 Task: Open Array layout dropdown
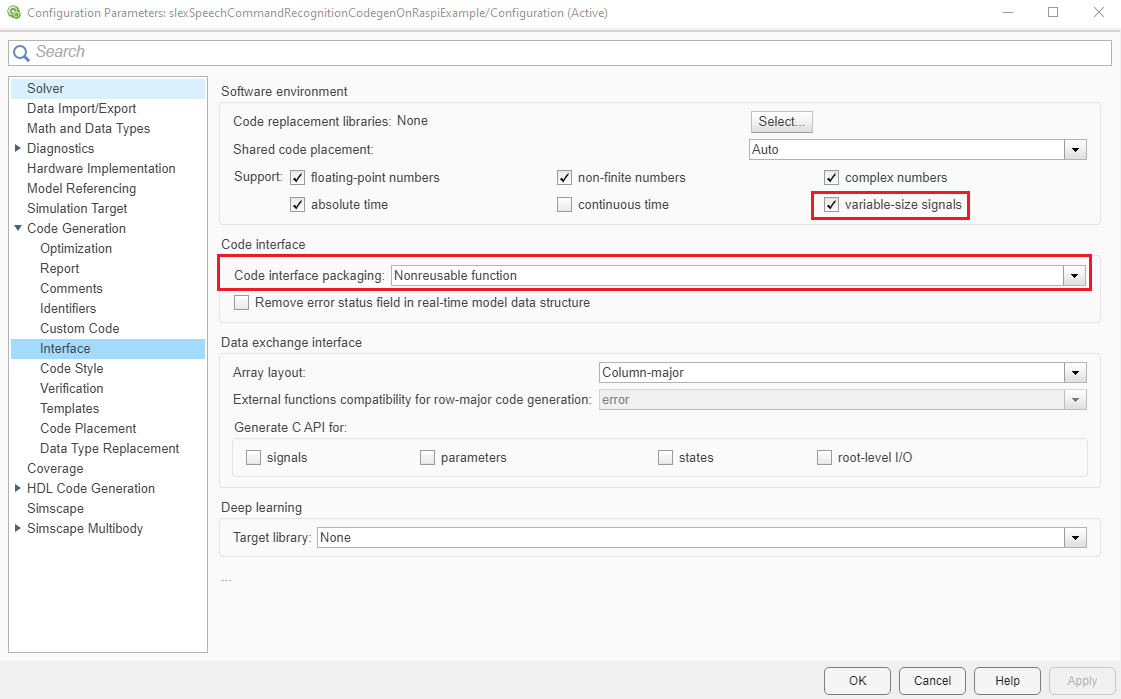1075,373
